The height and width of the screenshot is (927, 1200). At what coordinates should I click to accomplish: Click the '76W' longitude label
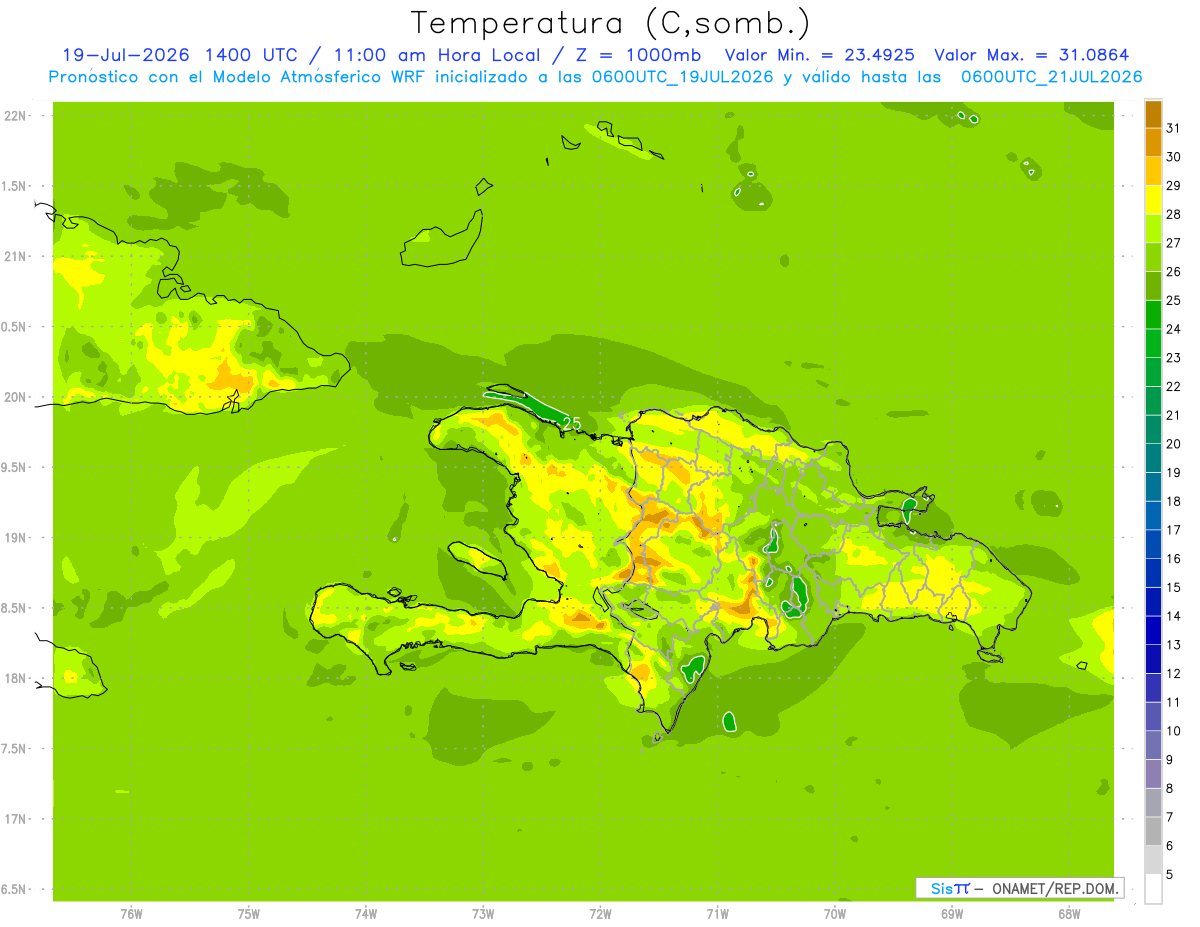[131, 914]
